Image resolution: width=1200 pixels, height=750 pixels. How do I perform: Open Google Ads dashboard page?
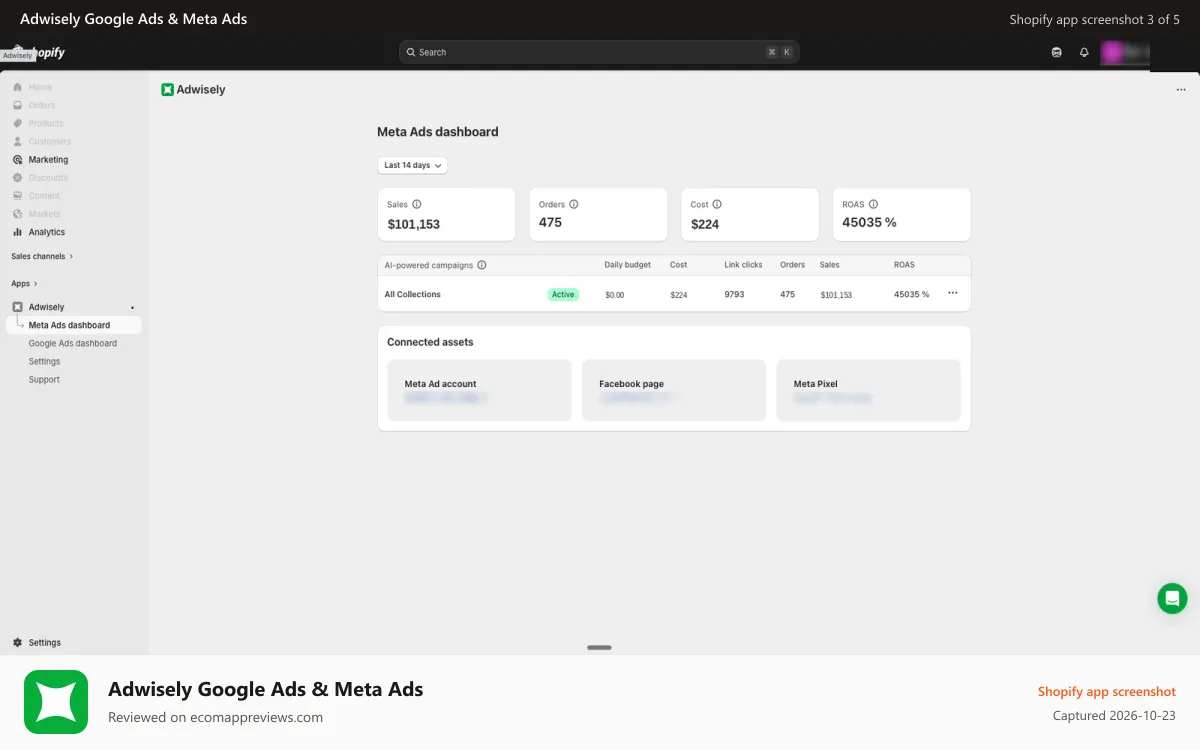(x=72, y=343)
